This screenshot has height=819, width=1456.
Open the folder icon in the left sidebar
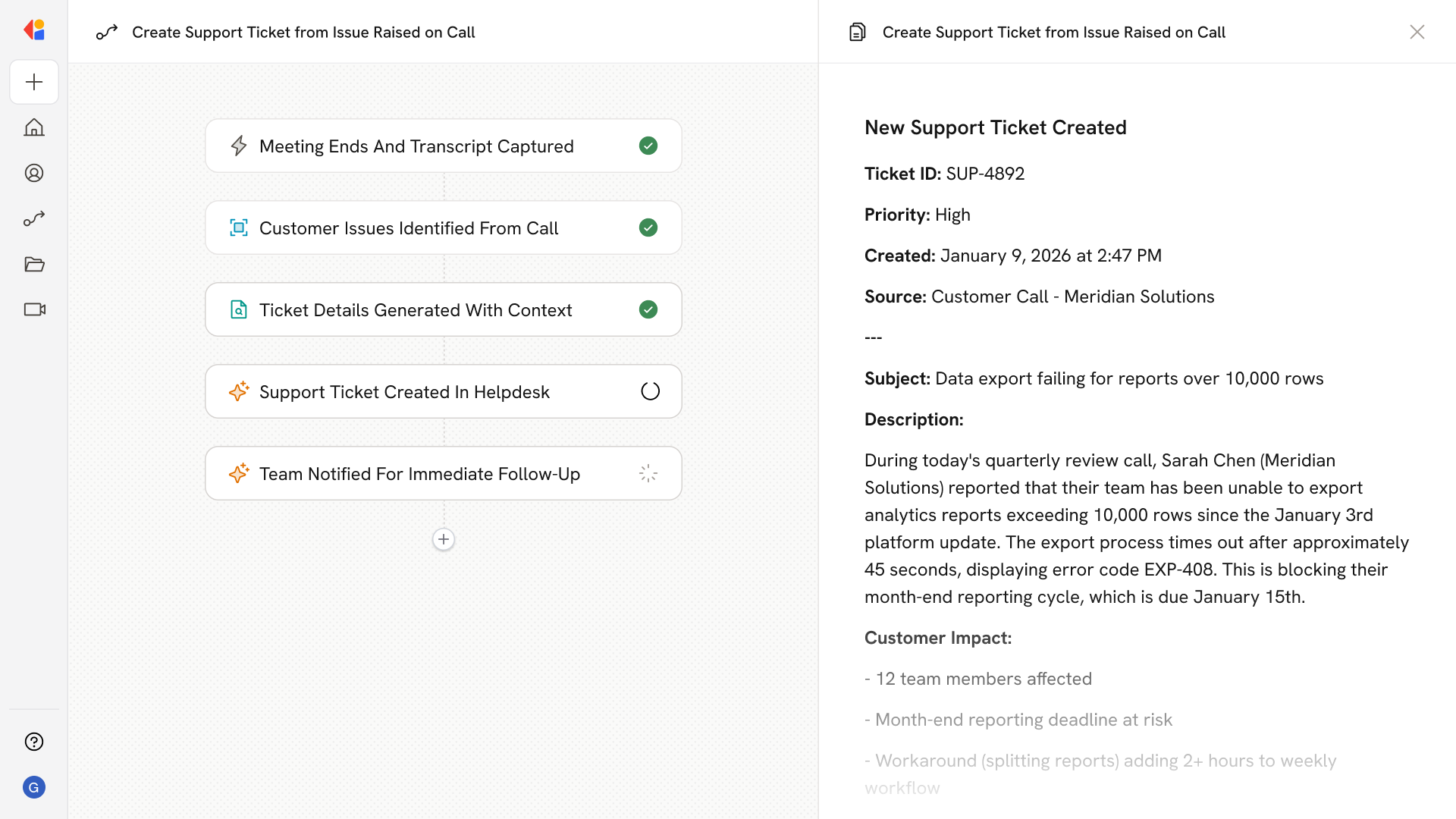[x=34, y=264]
